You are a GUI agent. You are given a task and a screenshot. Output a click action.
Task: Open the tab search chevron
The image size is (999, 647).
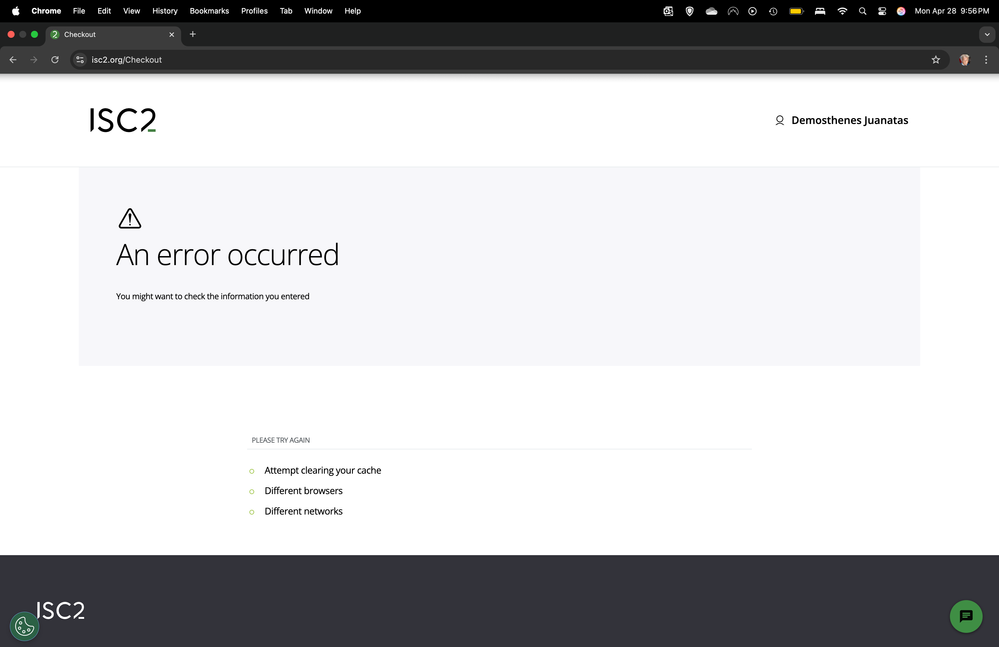tap(986, 34)
